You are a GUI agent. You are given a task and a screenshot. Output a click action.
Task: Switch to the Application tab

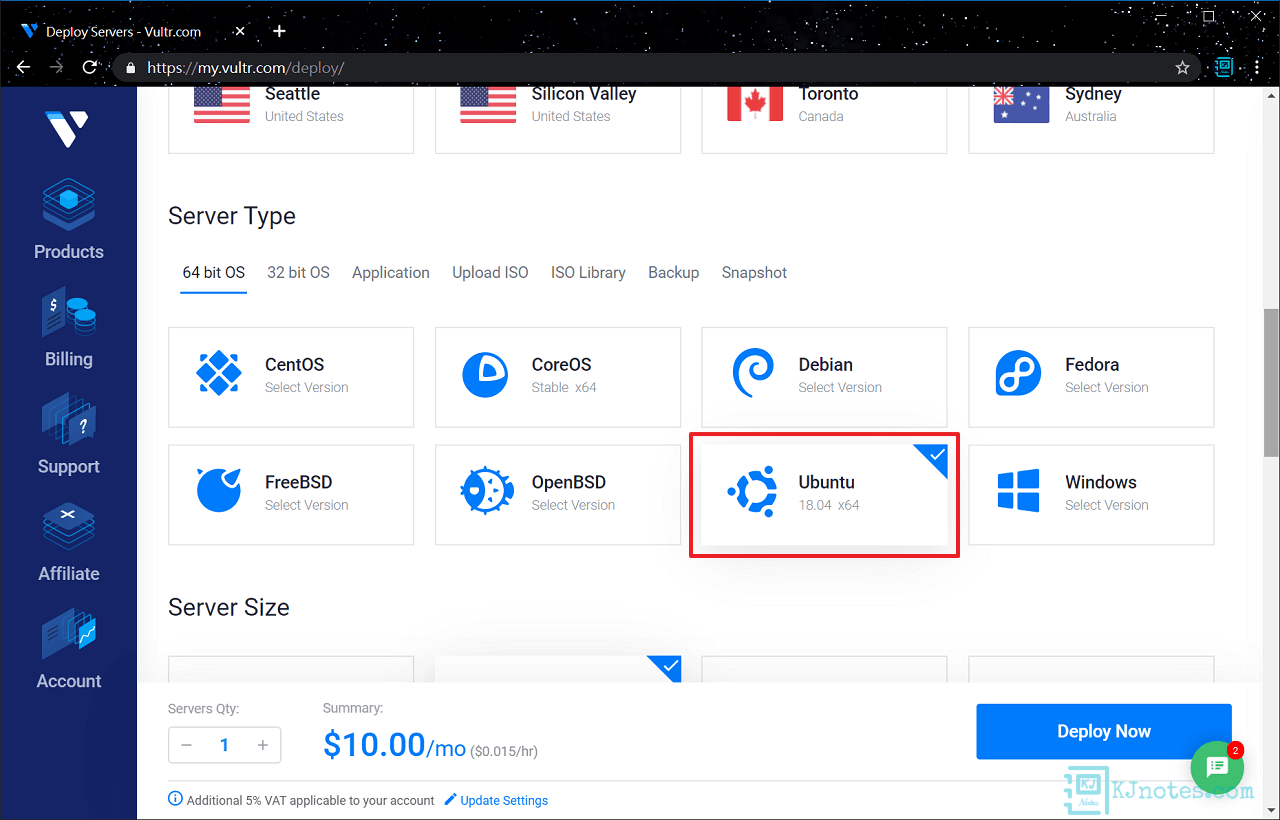click(391, 272)
